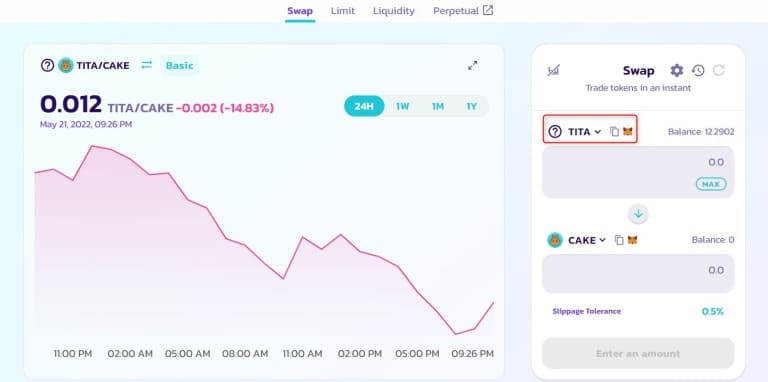This screenshot has width=768, height=382.
Task: Copy the CAKE token address
Action: [x=619, y=240]
